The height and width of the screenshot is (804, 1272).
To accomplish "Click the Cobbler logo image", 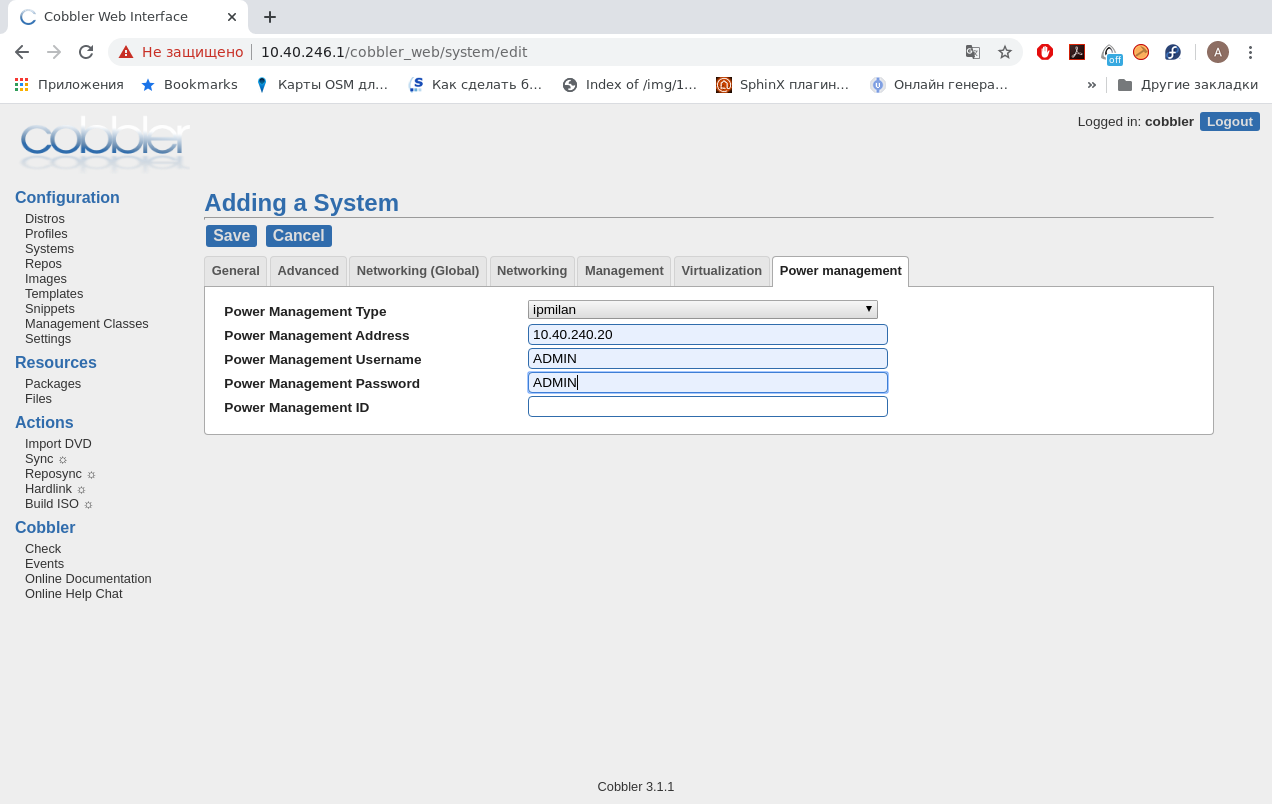I will tap(104, 145).
